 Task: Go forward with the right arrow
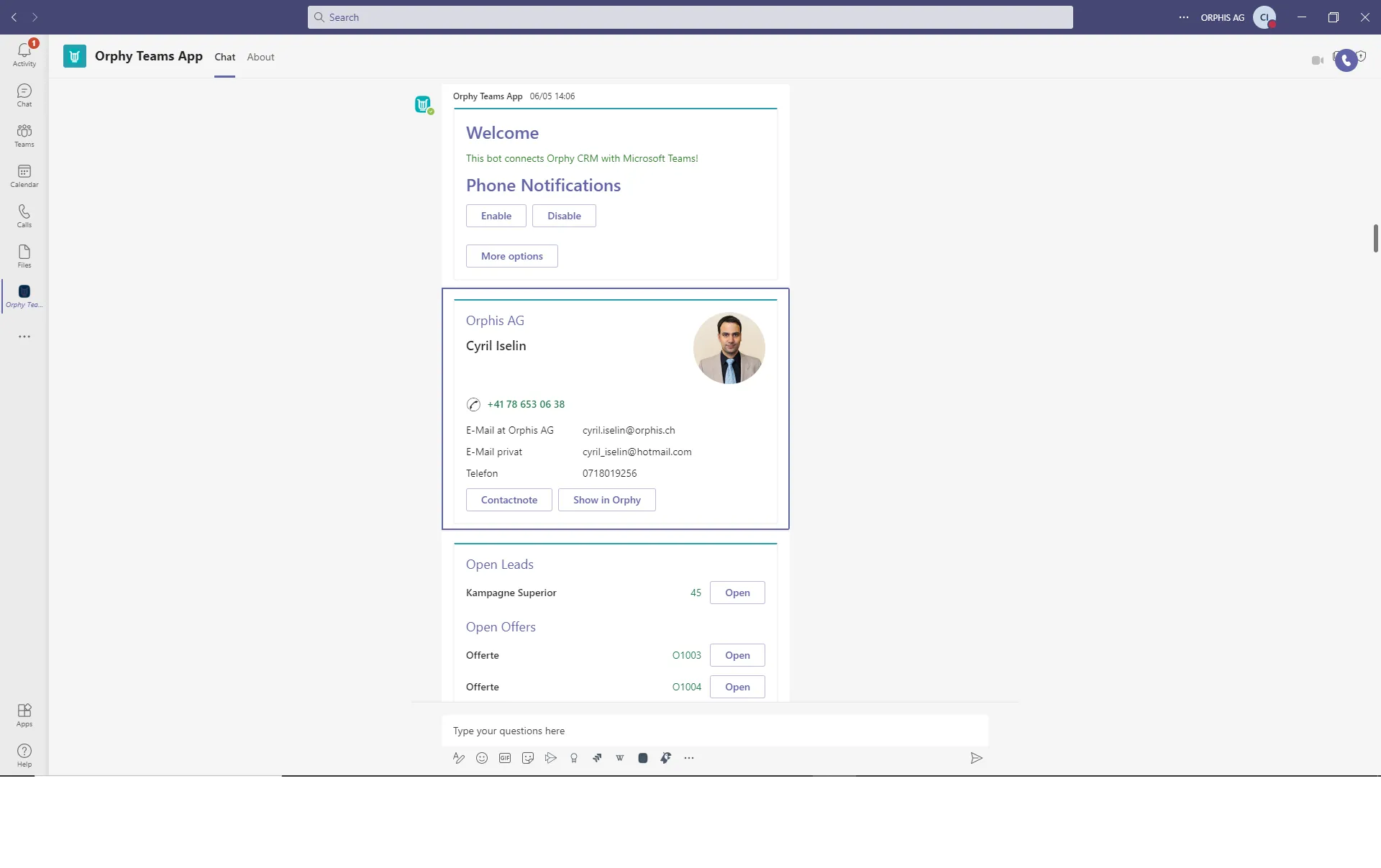click(x=35, y=17)
